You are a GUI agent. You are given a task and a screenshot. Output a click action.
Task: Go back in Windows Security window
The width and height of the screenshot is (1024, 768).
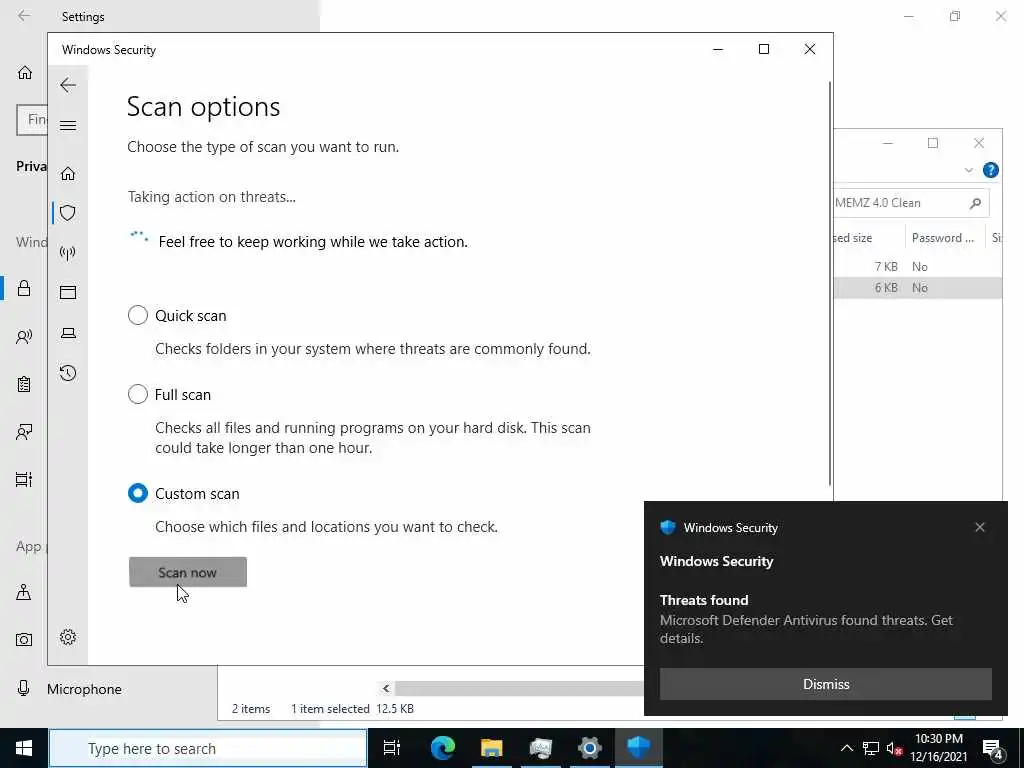pos(68,85)
